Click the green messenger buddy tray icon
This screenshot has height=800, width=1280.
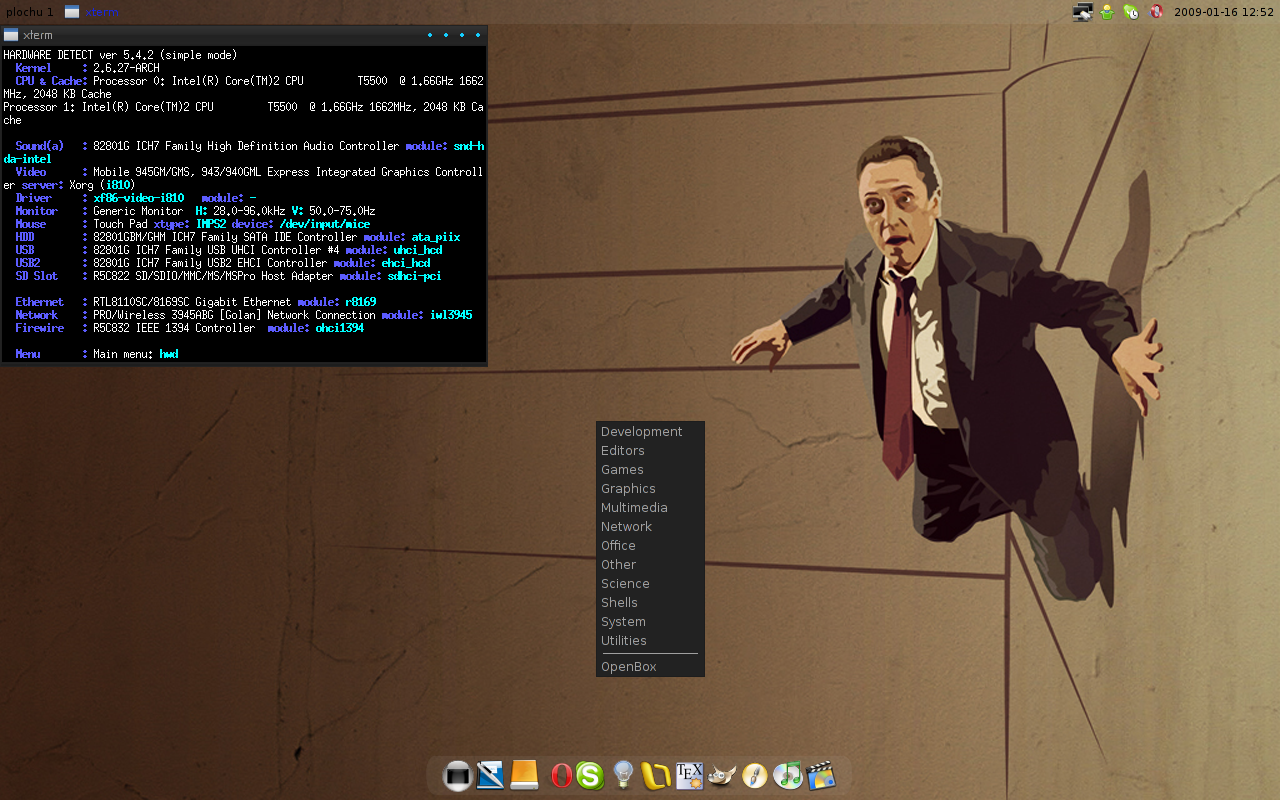point(1107,12)
